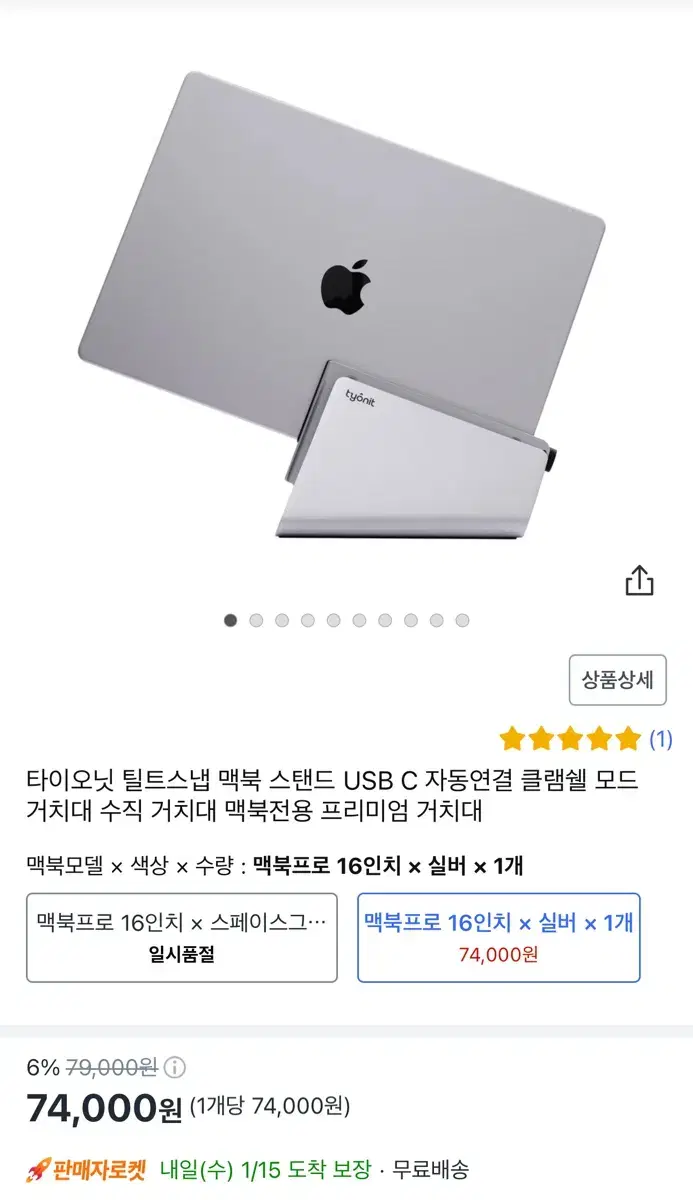Tap the 판매자로켓 rocket badge

click(x=87, y=1169)
